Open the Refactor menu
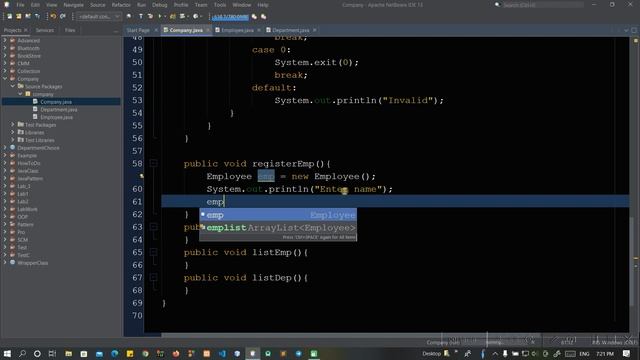This screenshot has width=640, height=360. click(121, 5)
